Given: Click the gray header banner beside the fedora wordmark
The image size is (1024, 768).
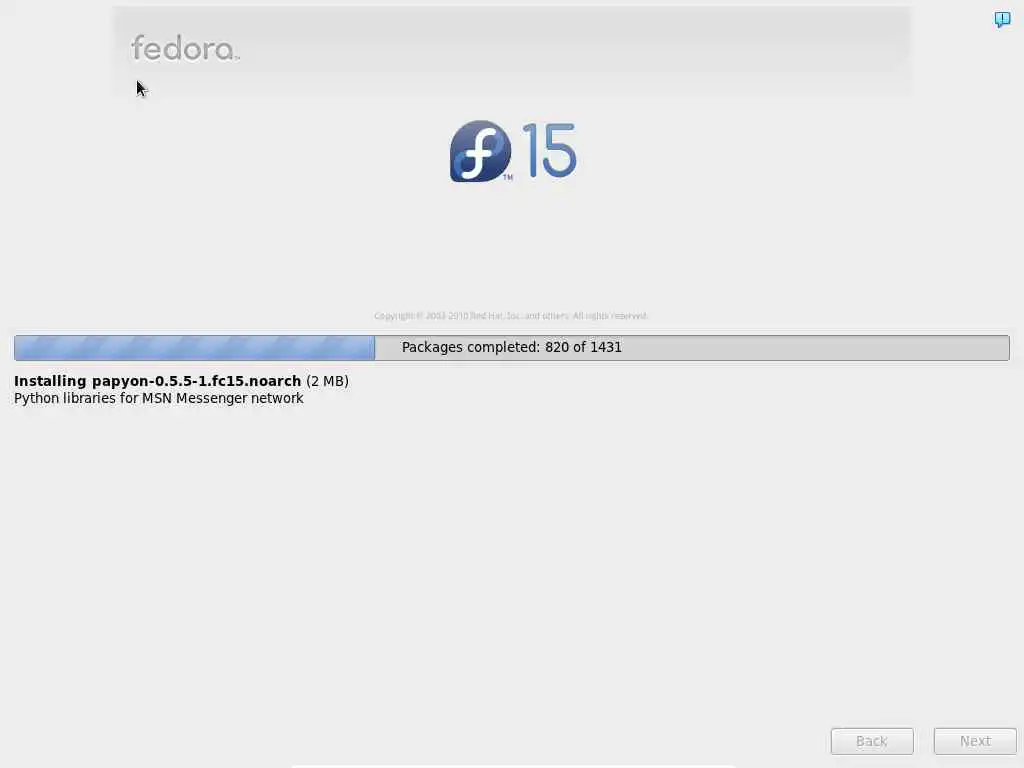Looking at the screenshot, I should pos(575,51).
